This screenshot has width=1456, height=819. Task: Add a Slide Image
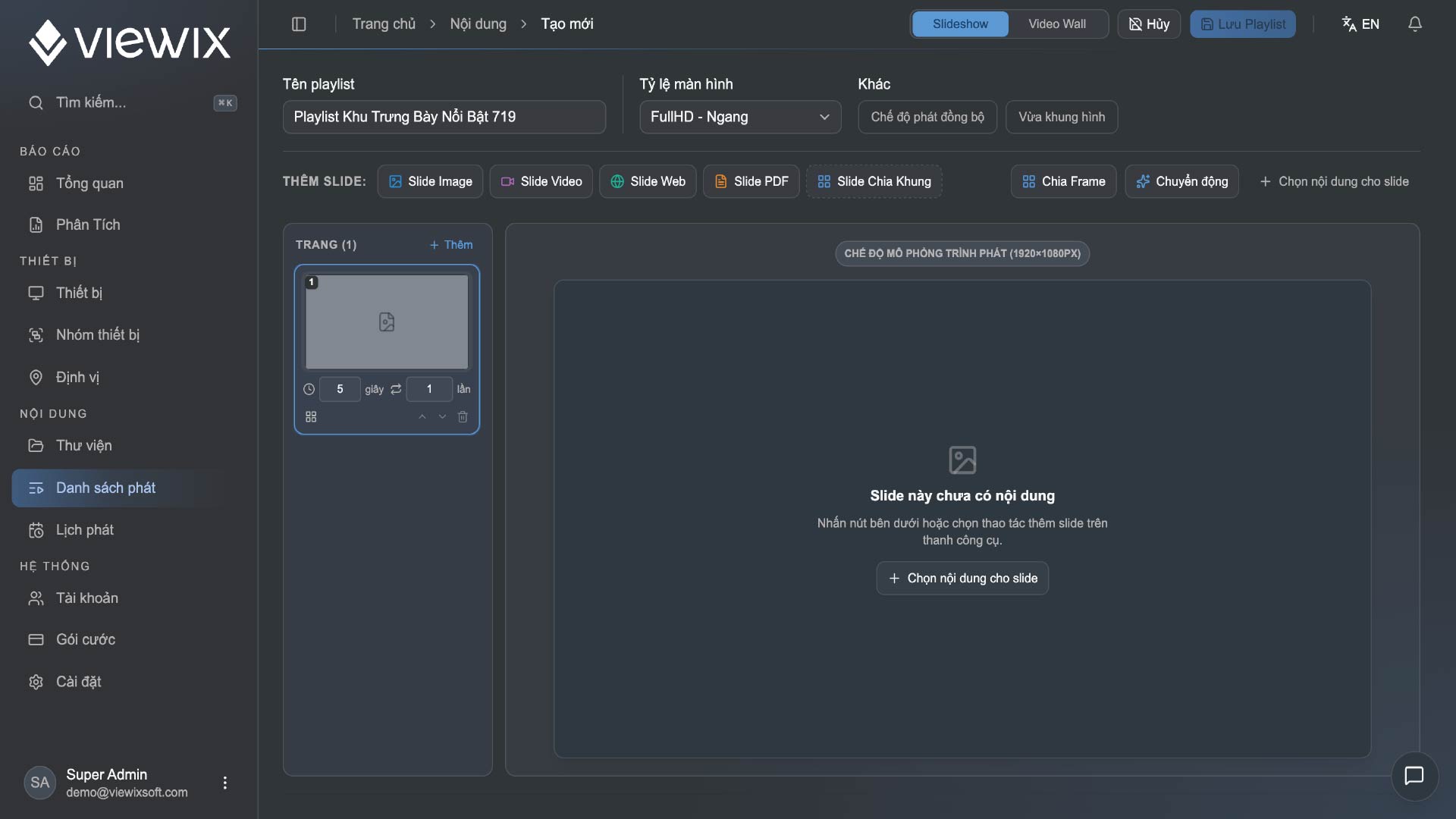click(x=430, y=181)
